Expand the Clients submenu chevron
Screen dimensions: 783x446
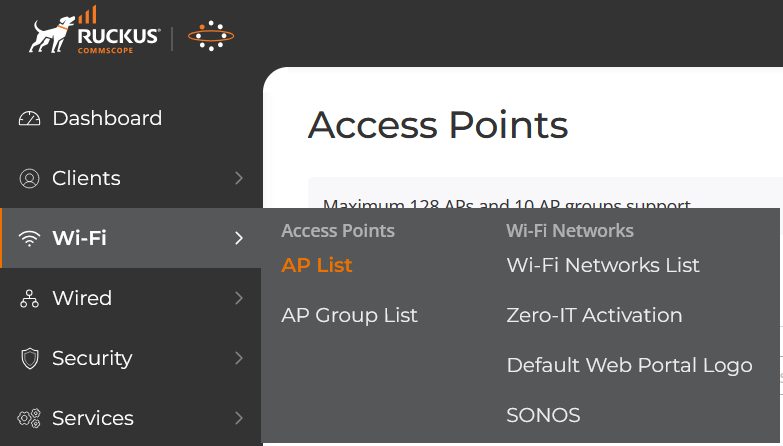tap(239, 178)
